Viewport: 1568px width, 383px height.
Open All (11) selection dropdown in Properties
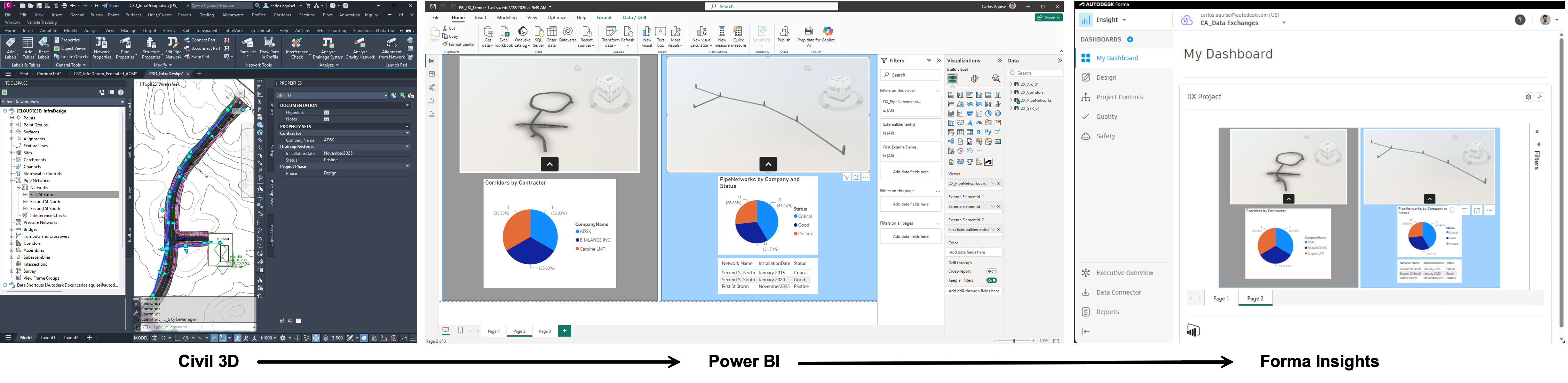tap(332, 95)
